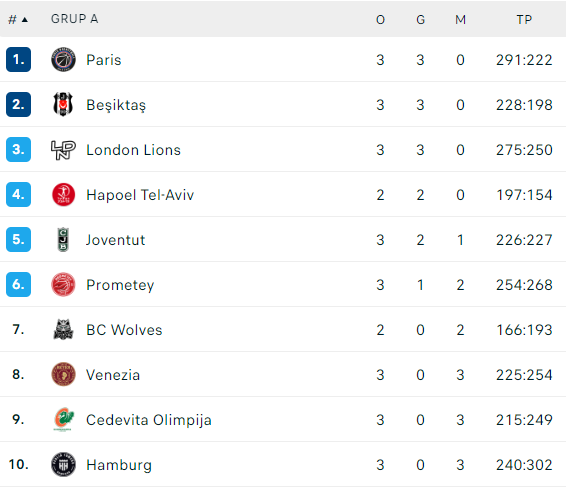
Task: Click the GRUP A header label
Action: coord(74,19)
